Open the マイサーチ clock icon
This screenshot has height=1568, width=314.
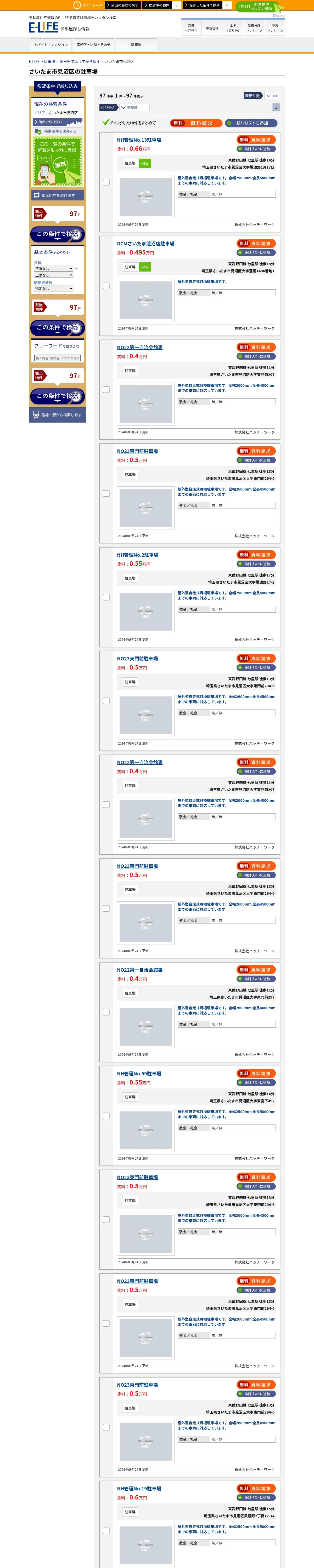77,5
